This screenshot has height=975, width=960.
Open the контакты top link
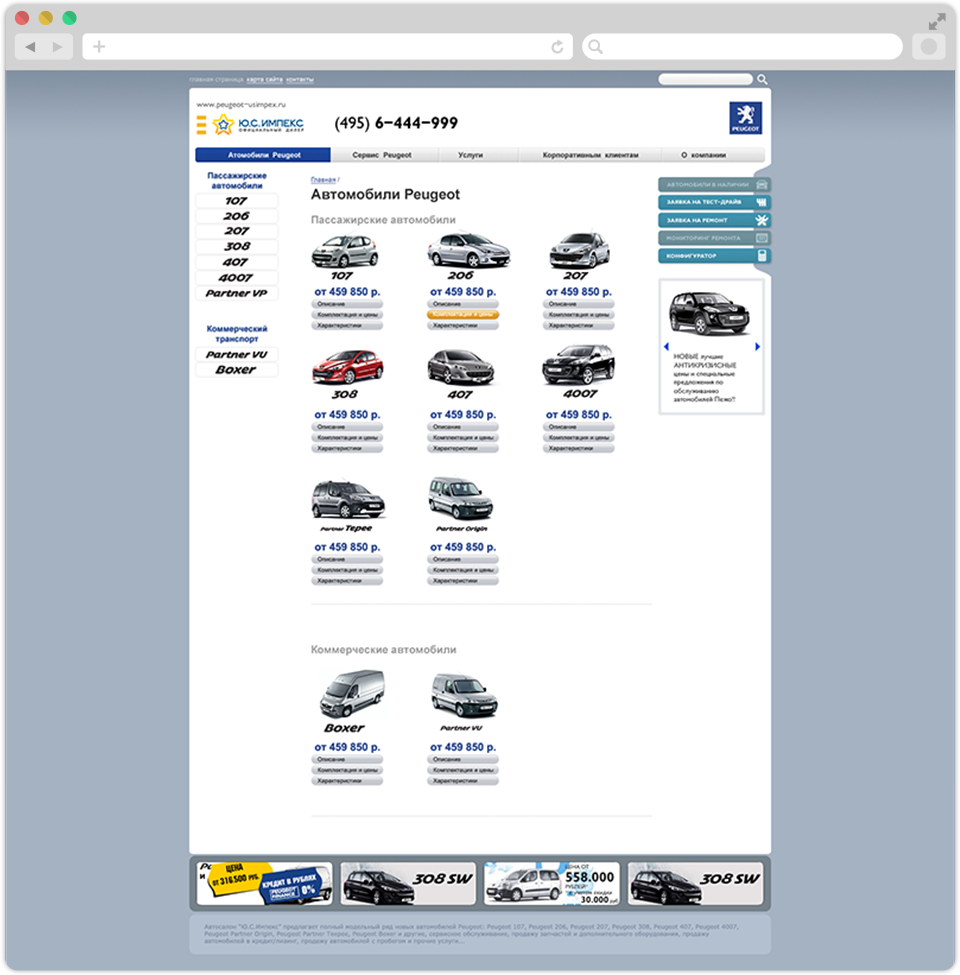tap(300, 80)
